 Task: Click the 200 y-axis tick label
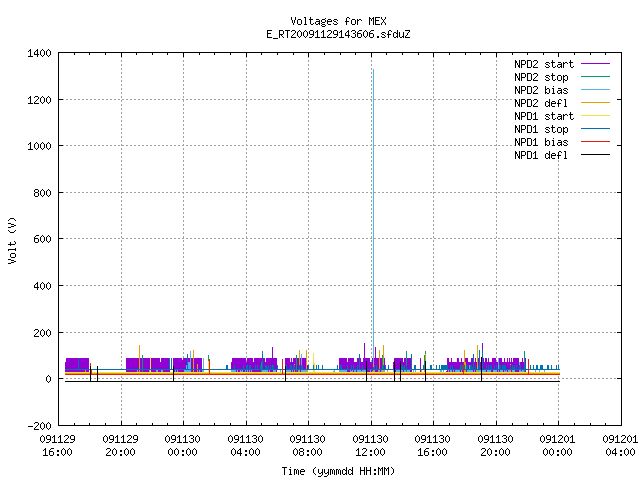click(x=42, y=333)
